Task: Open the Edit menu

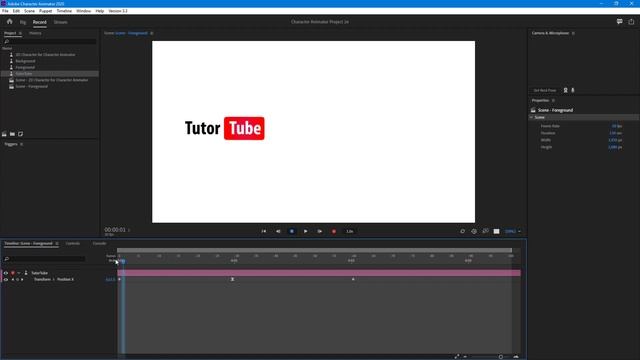Action: pyautogui.click(x=16, y=11)
